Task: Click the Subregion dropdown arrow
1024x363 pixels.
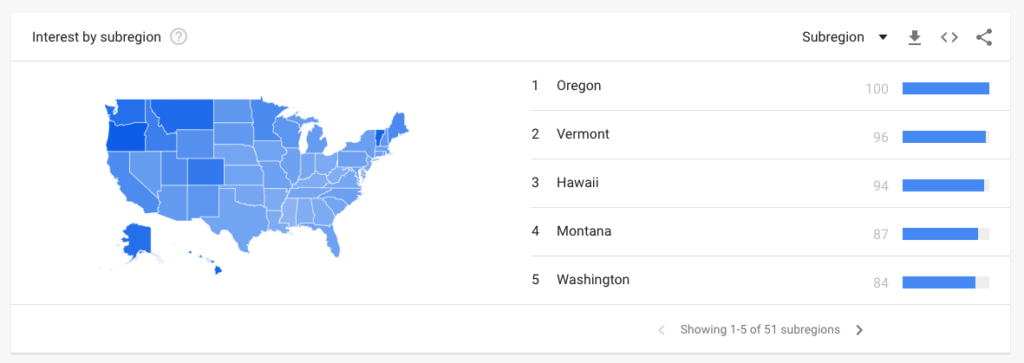Action: coord(883,37)
